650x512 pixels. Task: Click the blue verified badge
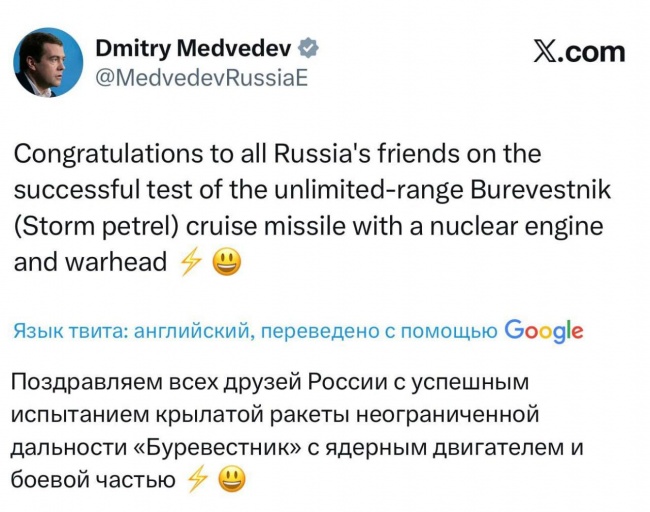[311, 49]
